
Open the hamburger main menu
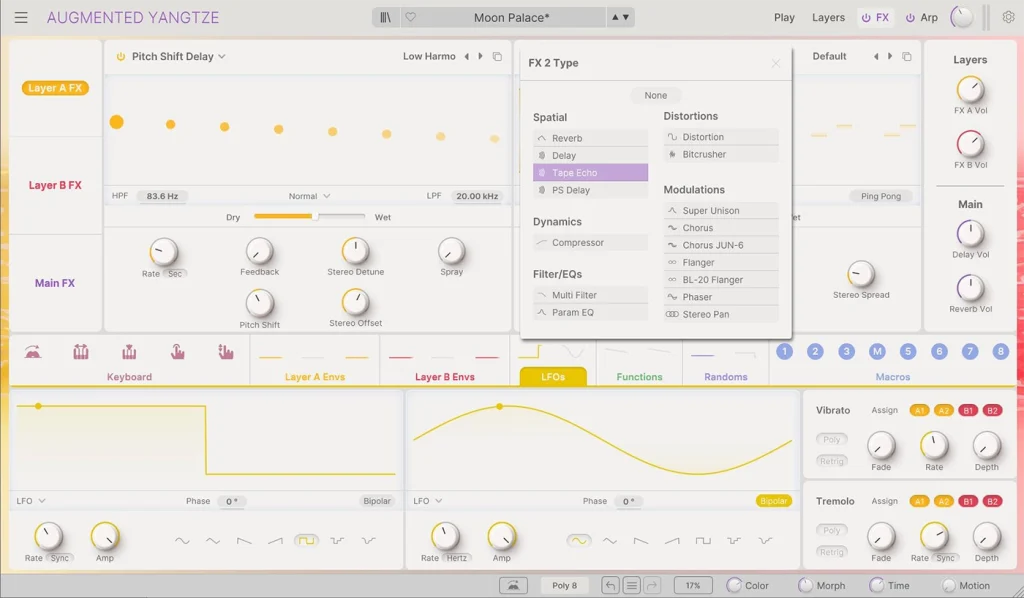point(21,18)
